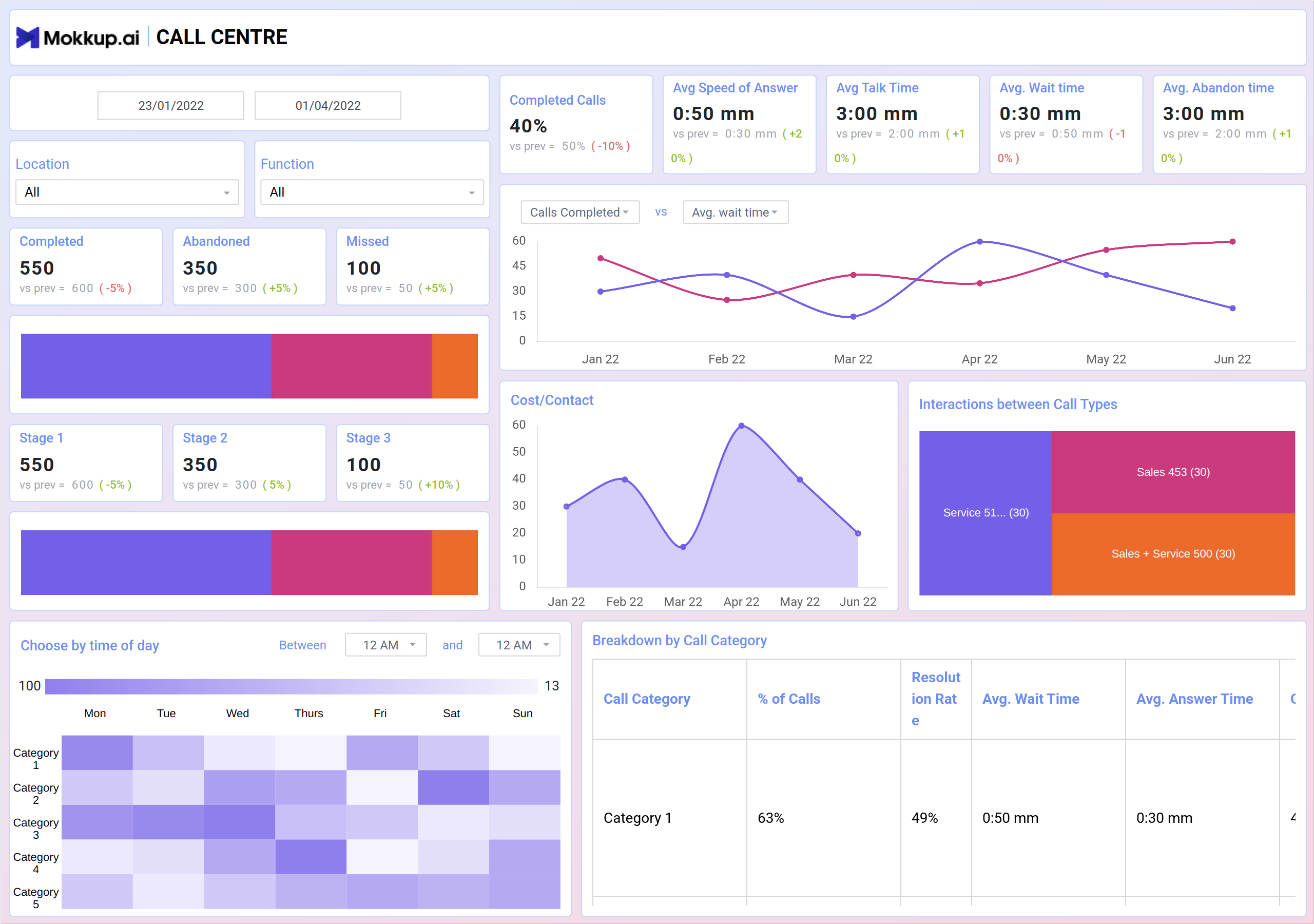Open the Calls Completed metric dropdown
The height and width of the screenshot is (924, 1314).
point(579,213)
